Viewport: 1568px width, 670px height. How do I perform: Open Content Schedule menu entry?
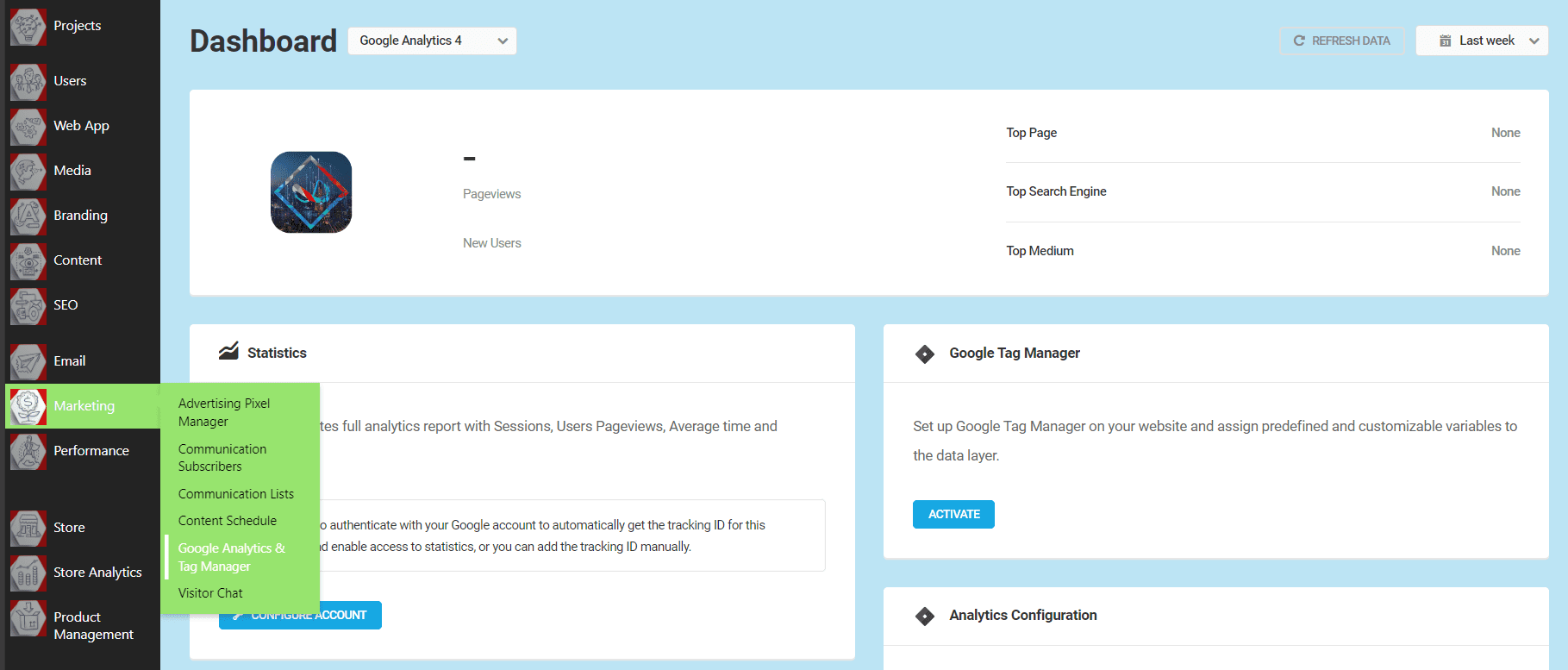coord(228,521)
